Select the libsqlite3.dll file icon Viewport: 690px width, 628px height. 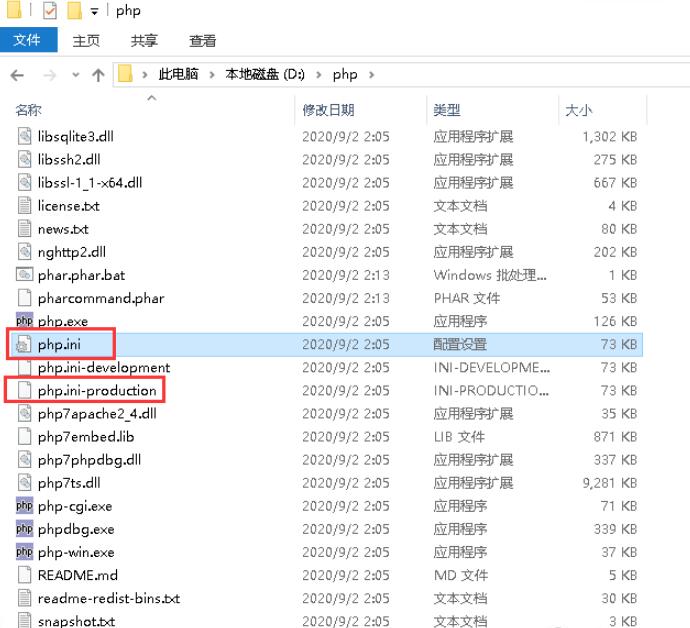(24, 136)
